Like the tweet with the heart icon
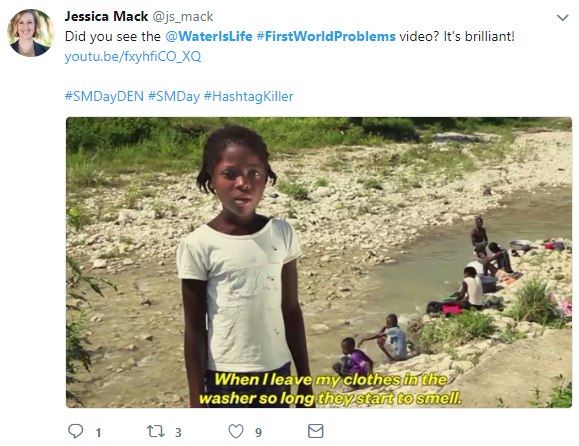Screen dimensions: 579x446 [236, 431]
